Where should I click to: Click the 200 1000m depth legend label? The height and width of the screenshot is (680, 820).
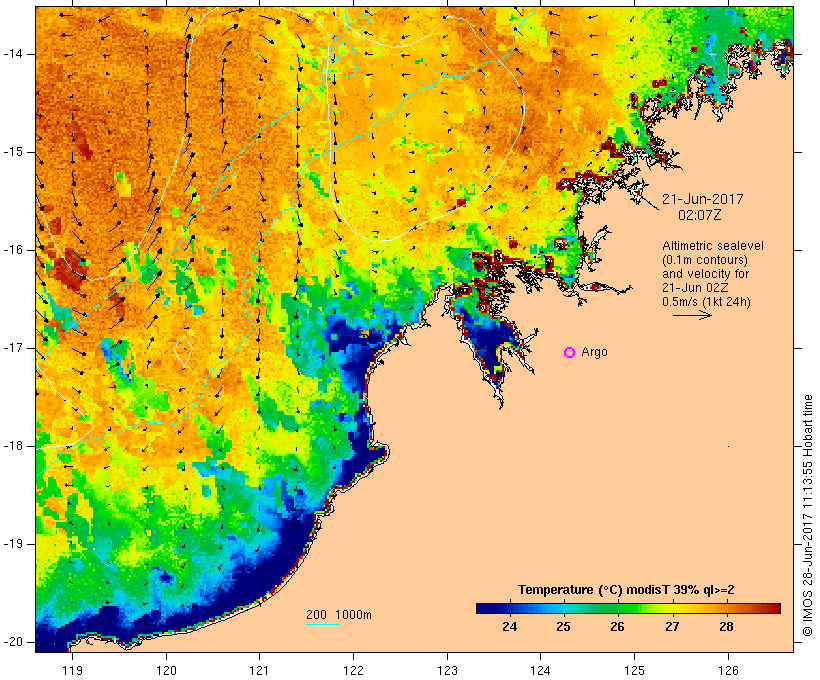tap(339, 615)
